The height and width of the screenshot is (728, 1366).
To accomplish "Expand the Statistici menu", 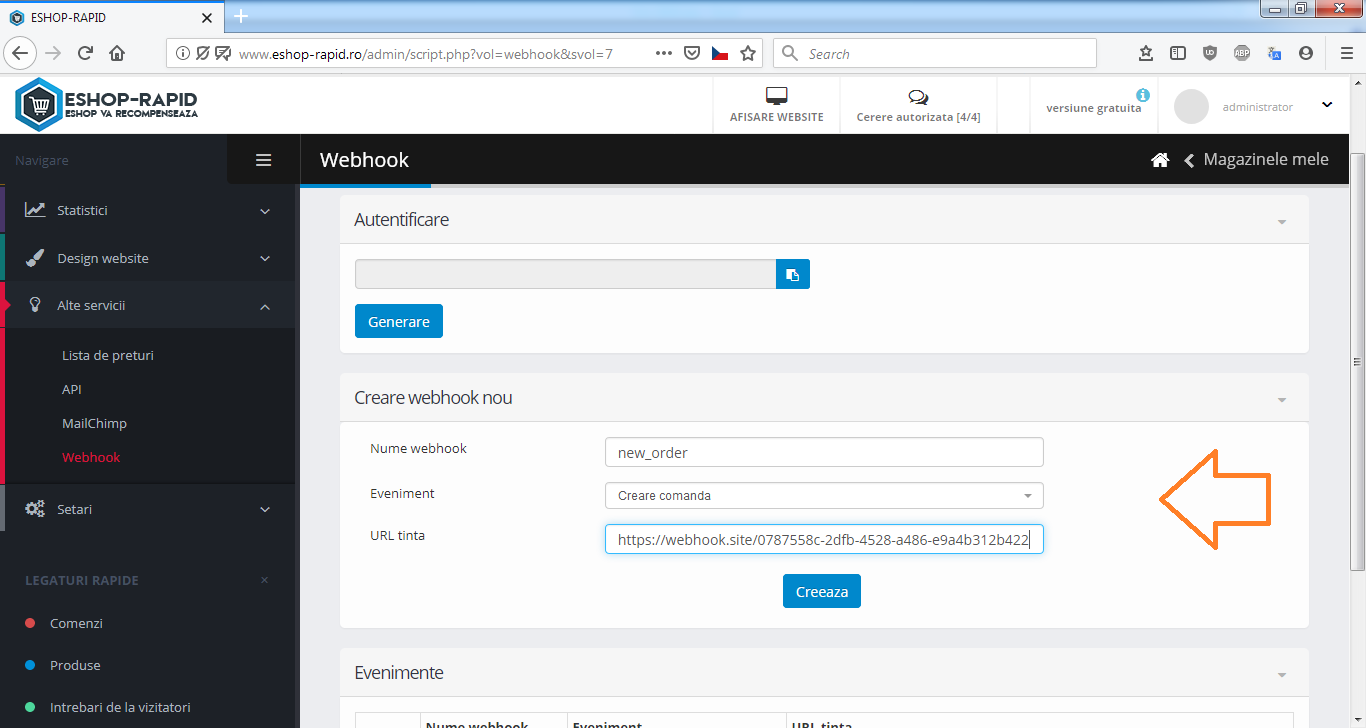I will coord(150,210).
